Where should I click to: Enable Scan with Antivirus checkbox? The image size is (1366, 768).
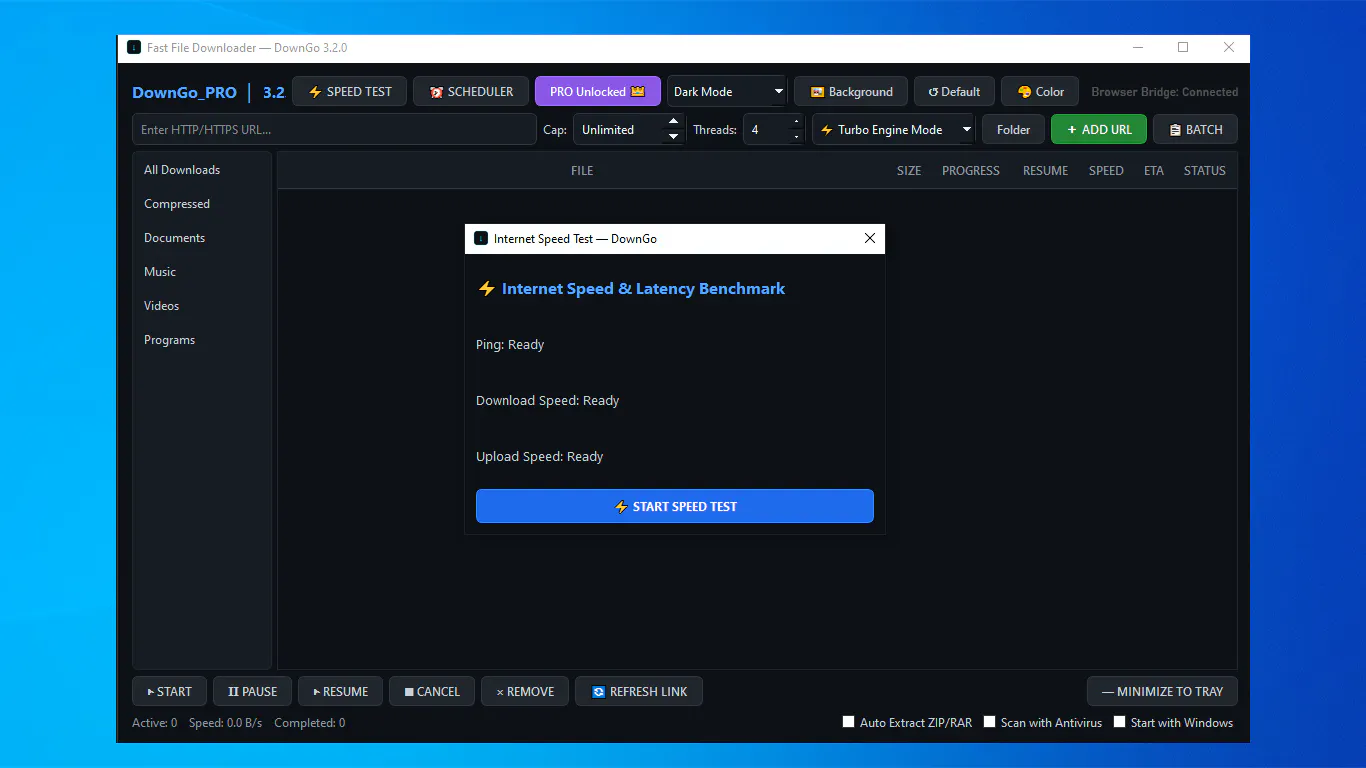[x=990, y=722]
